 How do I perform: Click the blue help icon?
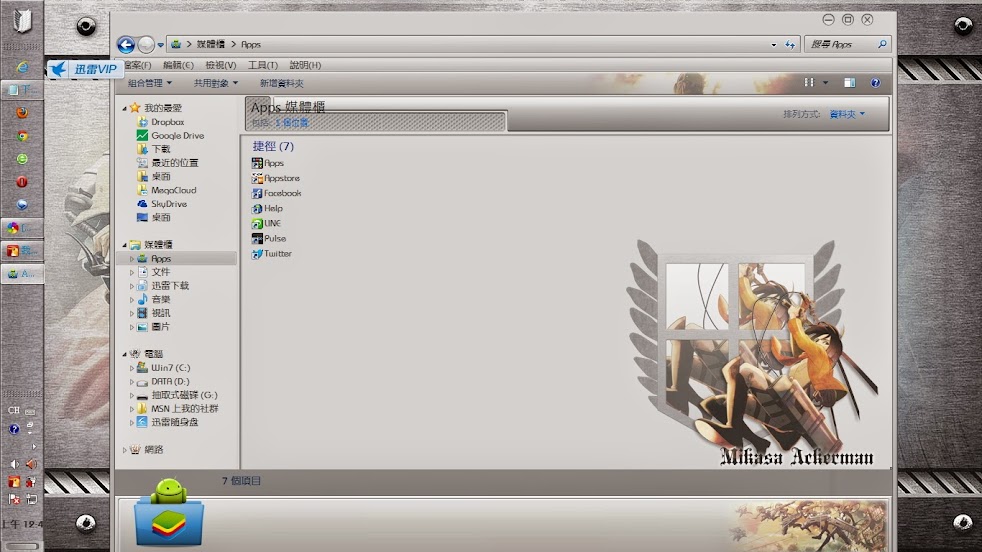[876, 83]
